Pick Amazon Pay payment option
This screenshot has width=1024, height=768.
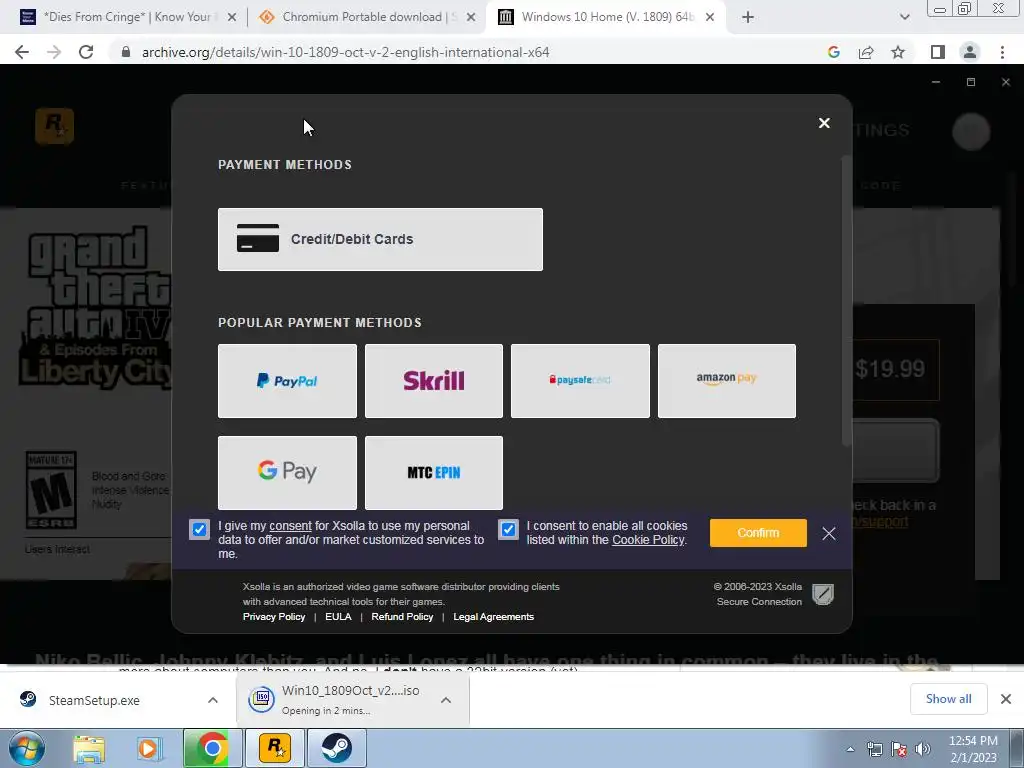tap(727, 381)
